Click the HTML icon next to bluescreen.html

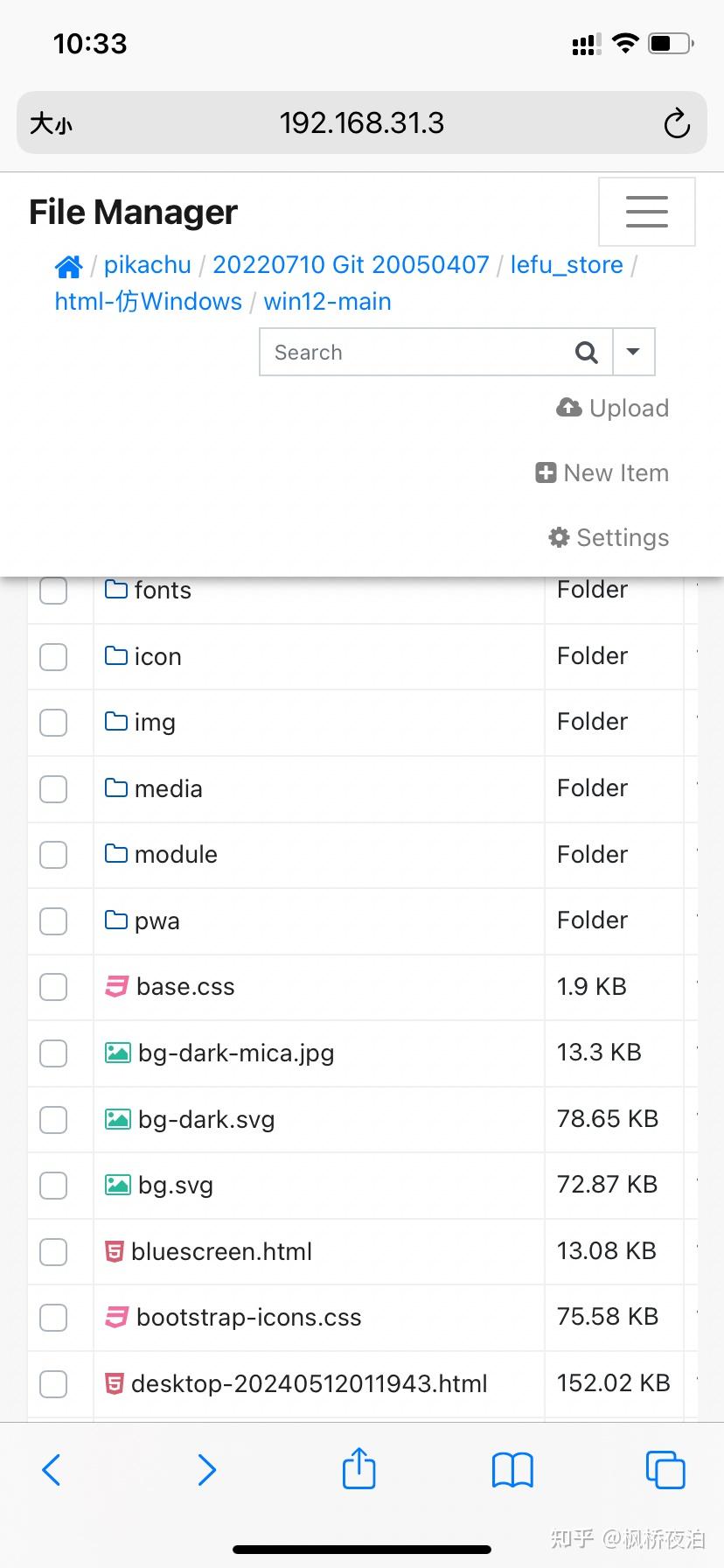[115, 1251]
